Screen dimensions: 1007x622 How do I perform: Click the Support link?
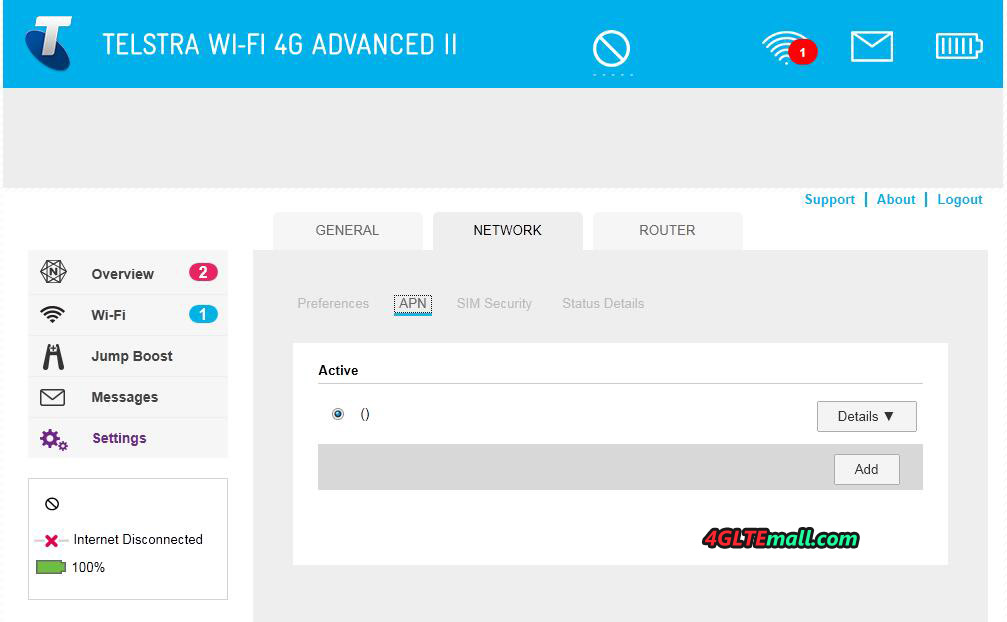829,199
